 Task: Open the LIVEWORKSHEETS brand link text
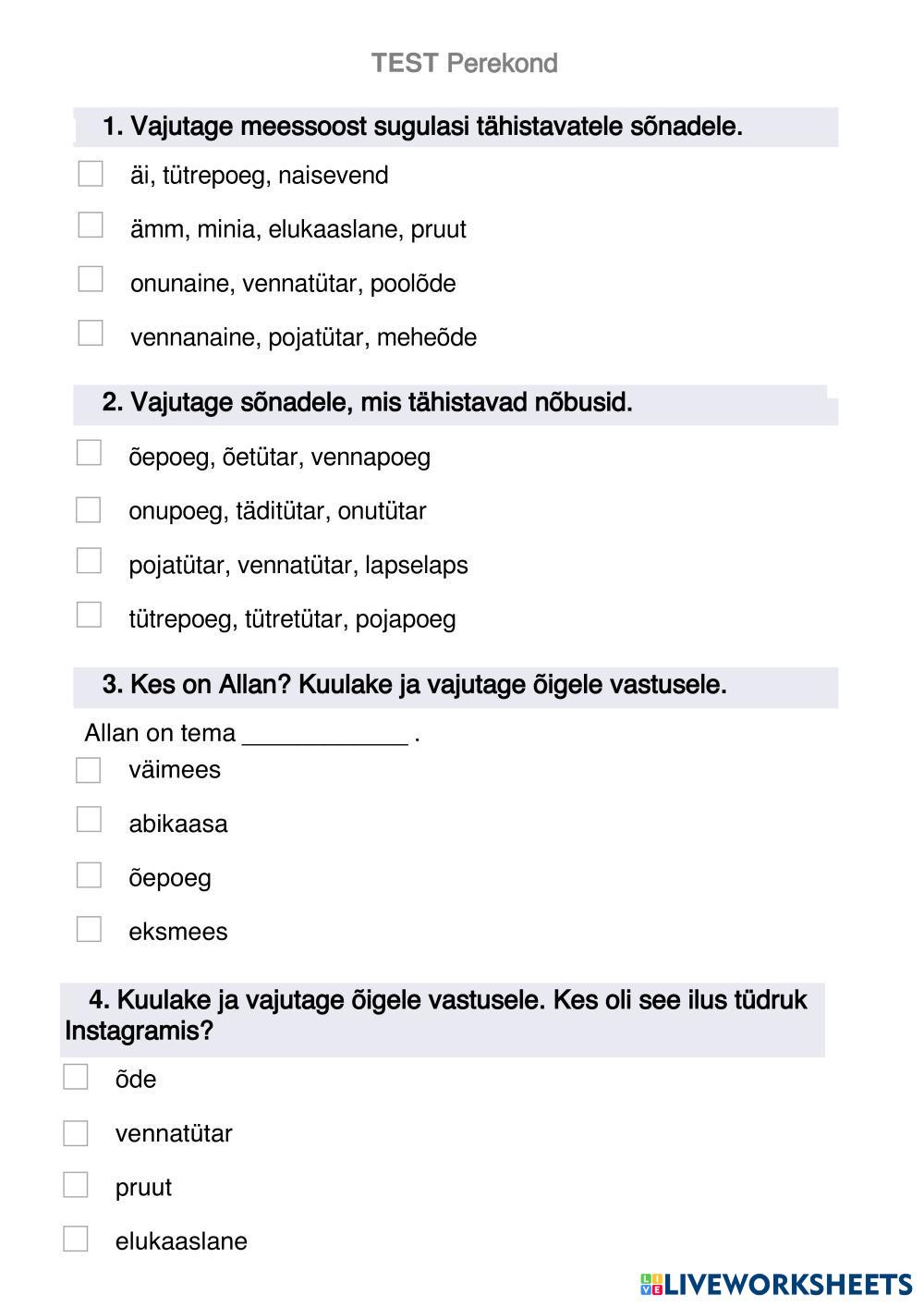click(x=788, y=1284)
